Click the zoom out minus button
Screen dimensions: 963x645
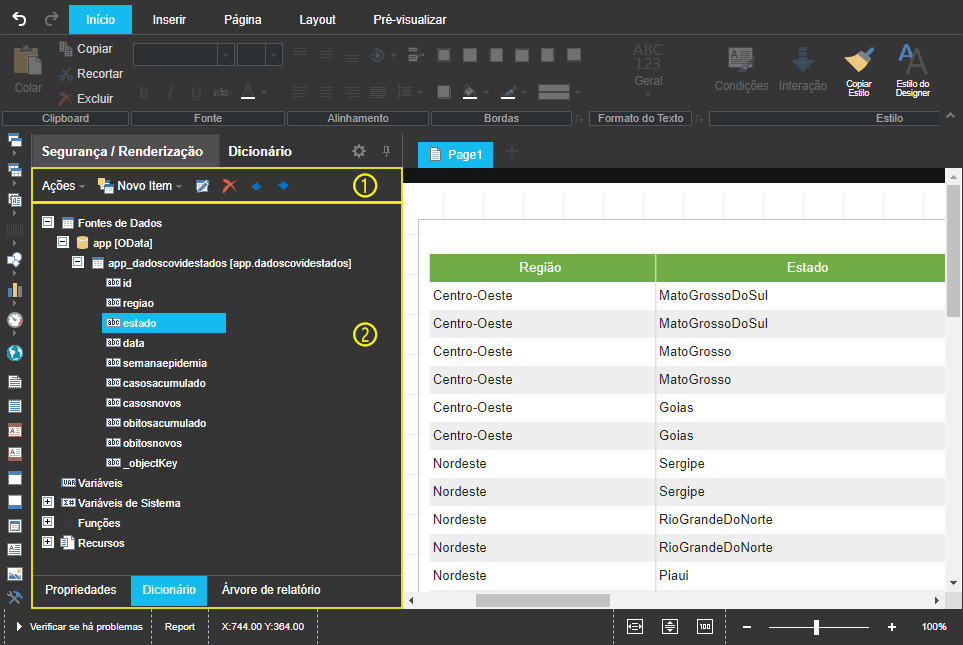pos(747,627)
